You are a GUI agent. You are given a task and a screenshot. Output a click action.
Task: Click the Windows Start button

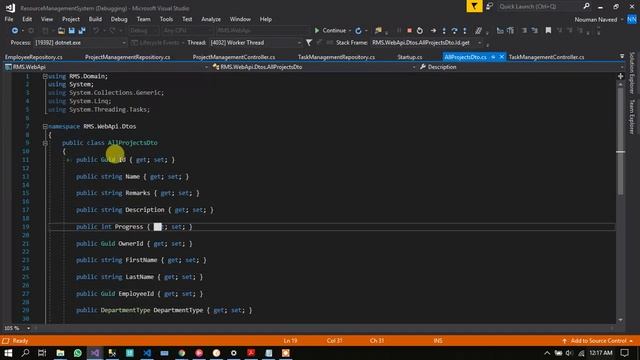8,353
